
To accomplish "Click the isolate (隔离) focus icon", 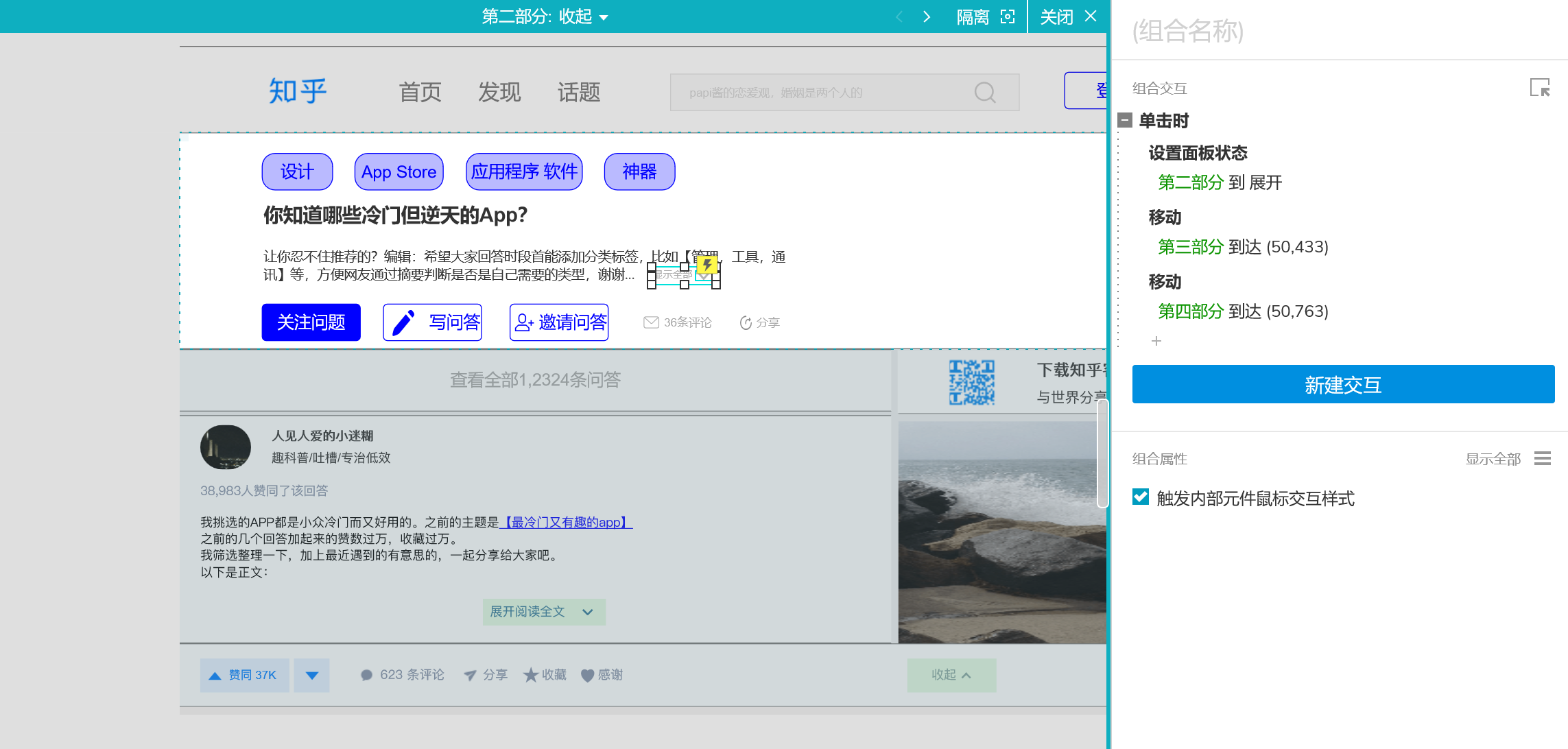I will click(x=1007, y=16).
